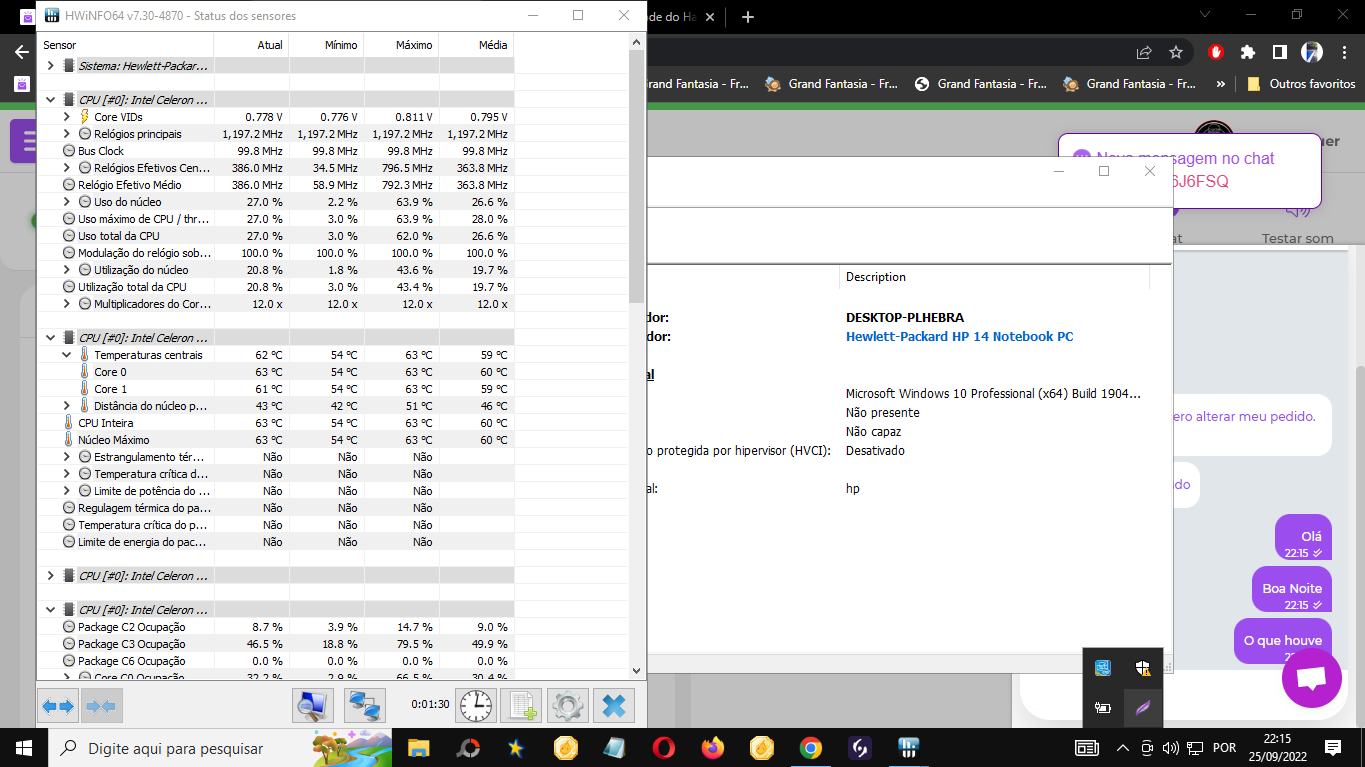The height and width of the screenshot is (767, 1365).
Task: Expand the Relógios principais row
Action: coord(67,134)
